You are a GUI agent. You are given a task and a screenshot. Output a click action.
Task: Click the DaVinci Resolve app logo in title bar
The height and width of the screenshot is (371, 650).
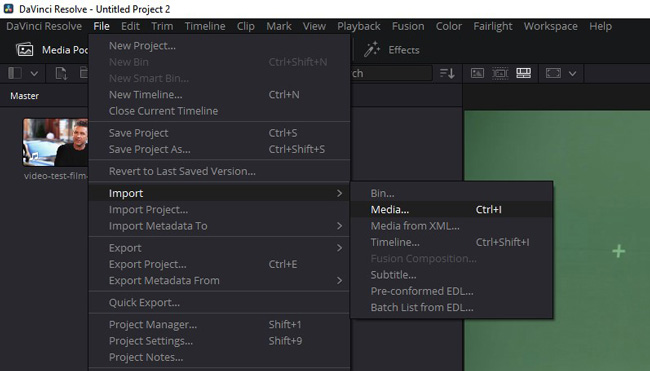tap(8, 9)
